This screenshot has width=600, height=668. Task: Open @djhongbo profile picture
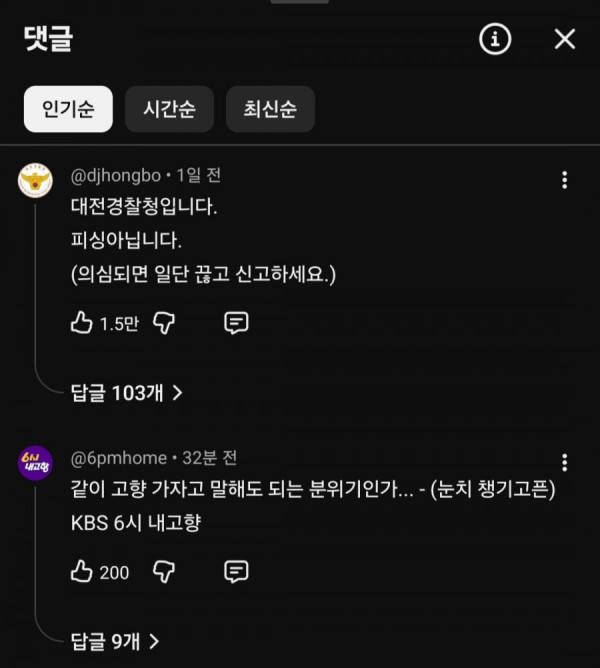[36, 180]
